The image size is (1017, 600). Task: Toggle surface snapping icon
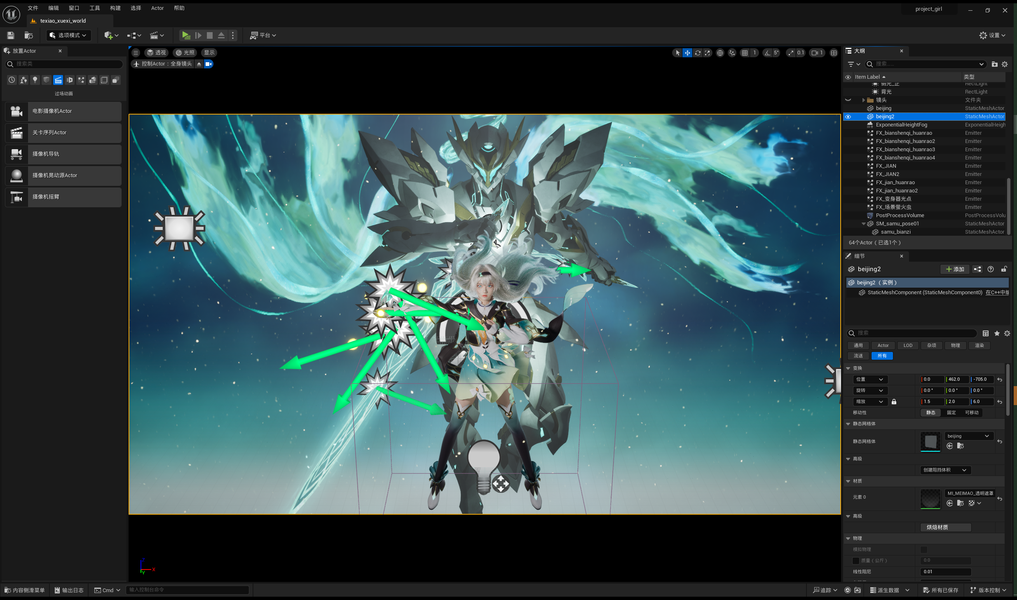tap(732, 53)
